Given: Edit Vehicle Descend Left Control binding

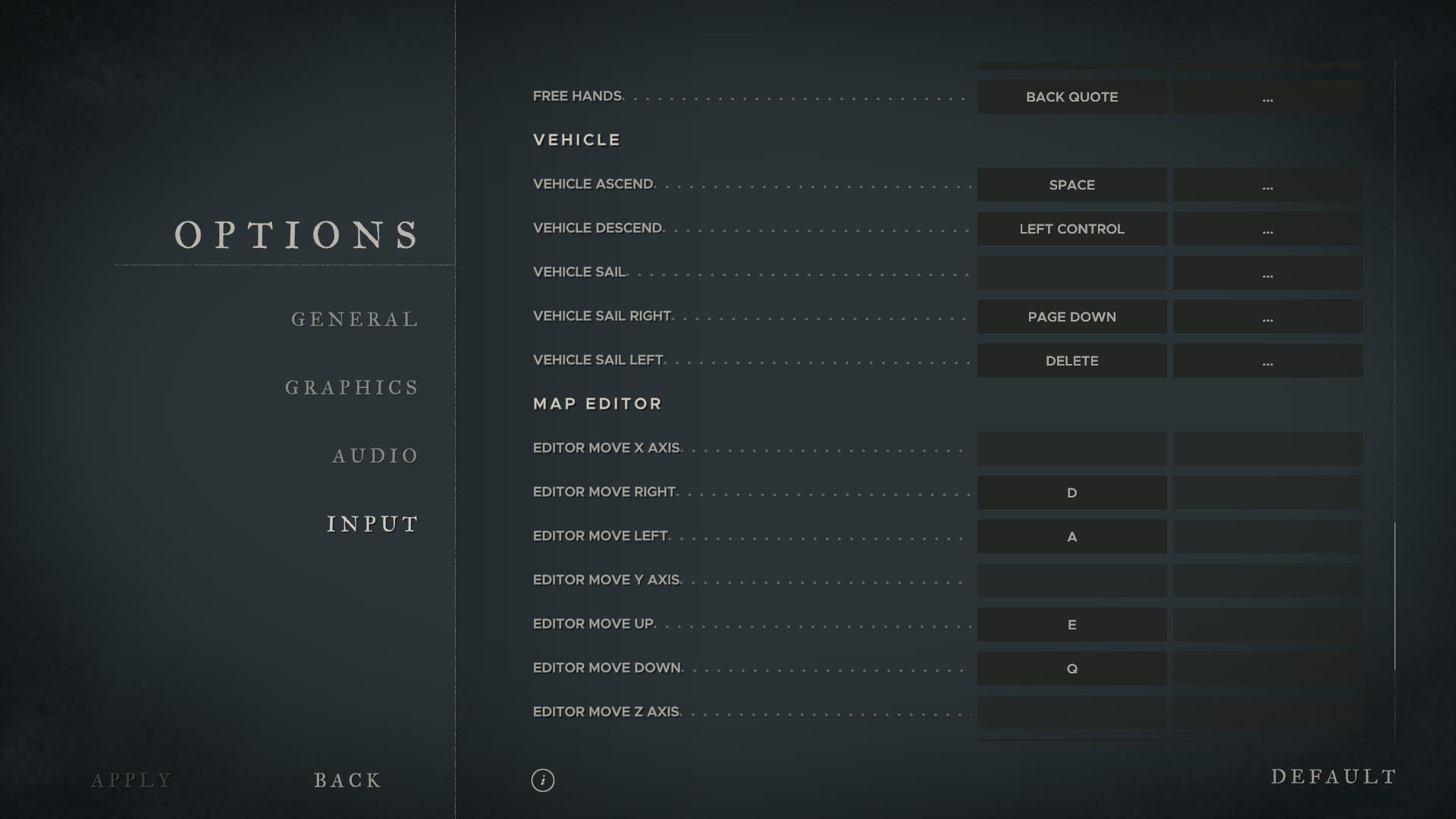Looking at the screenshot, I should click(x=1072, y=229).
